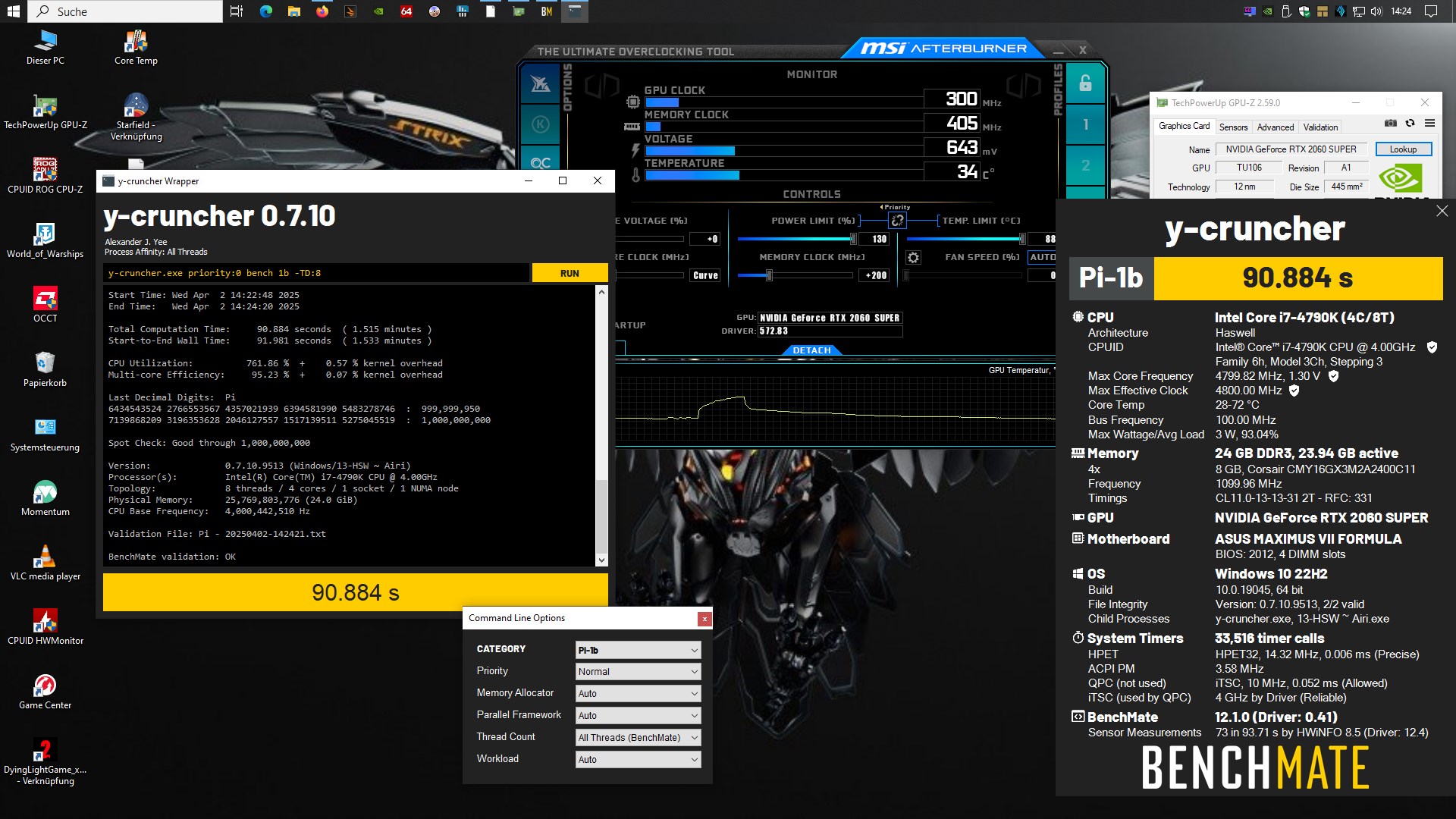Click the Afterburner DETACH button

click(811, 350)
